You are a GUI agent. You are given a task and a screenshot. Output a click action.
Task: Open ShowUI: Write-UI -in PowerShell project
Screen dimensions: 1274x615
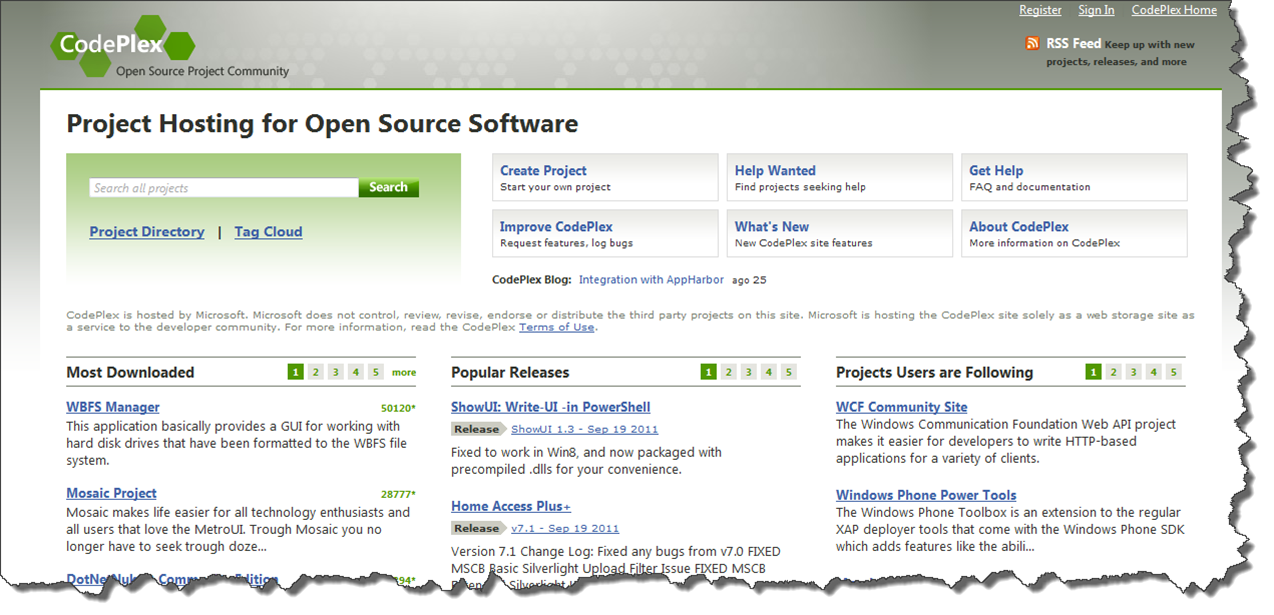coord(551,407)
